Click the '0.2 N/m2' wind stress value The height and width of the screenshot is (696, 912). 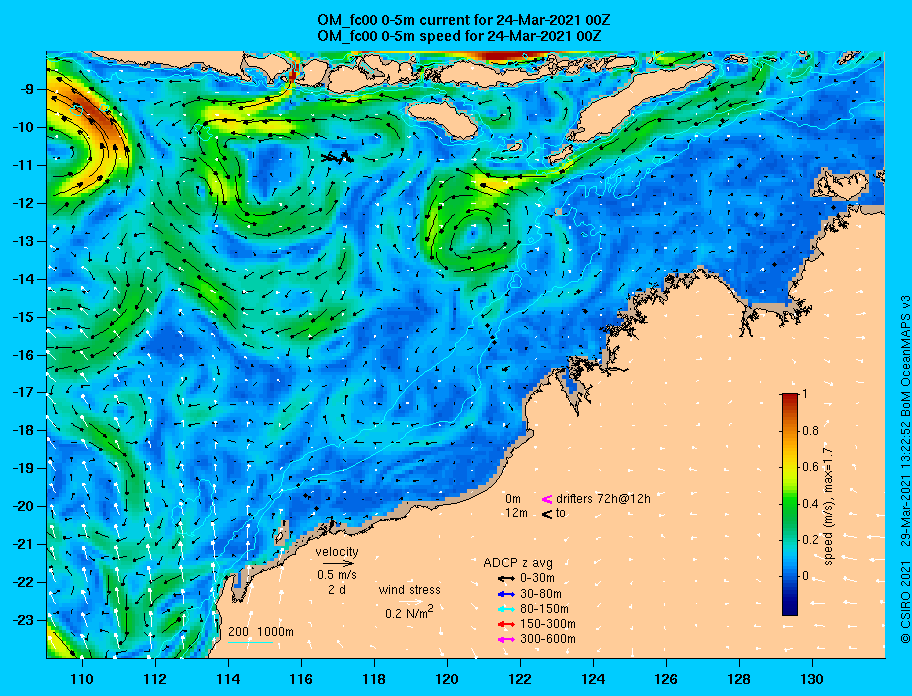click(409, 613)
